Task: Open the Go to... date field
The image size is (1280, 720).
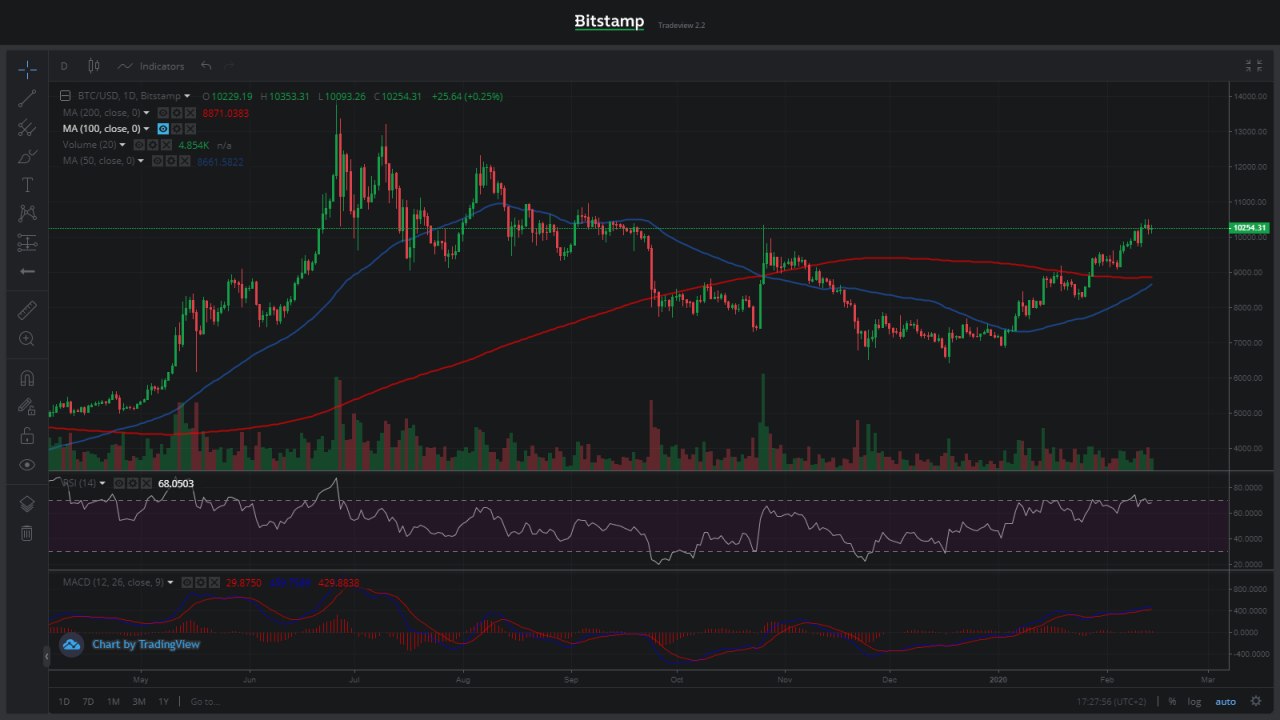Action: (x=205, y=702)
